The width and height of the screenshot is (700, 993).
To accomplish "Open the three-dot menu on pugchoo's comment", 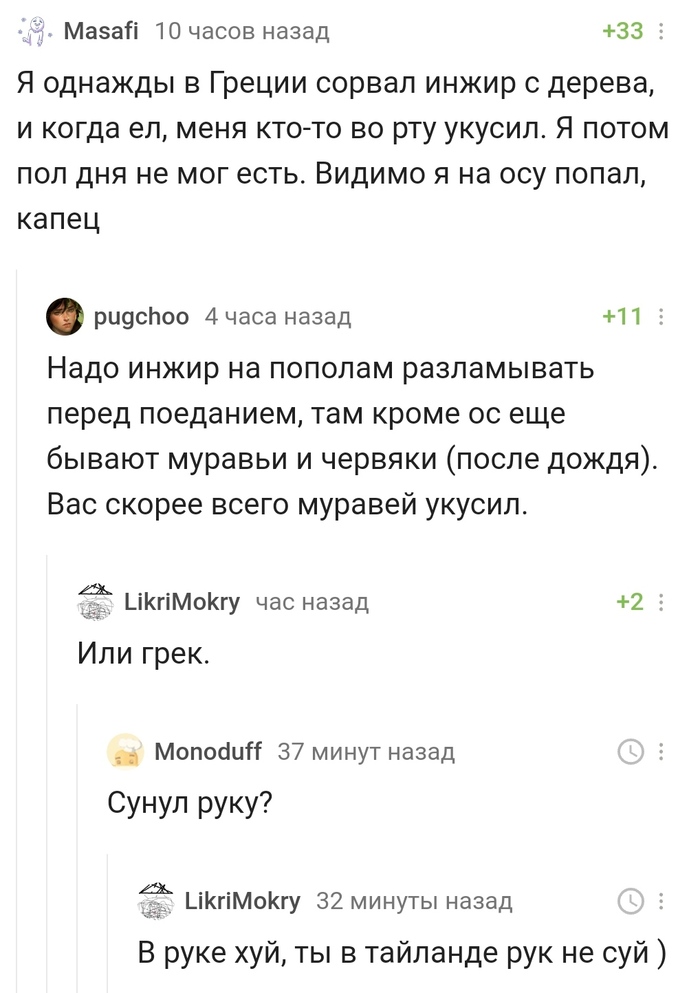I will click(661, 315).
